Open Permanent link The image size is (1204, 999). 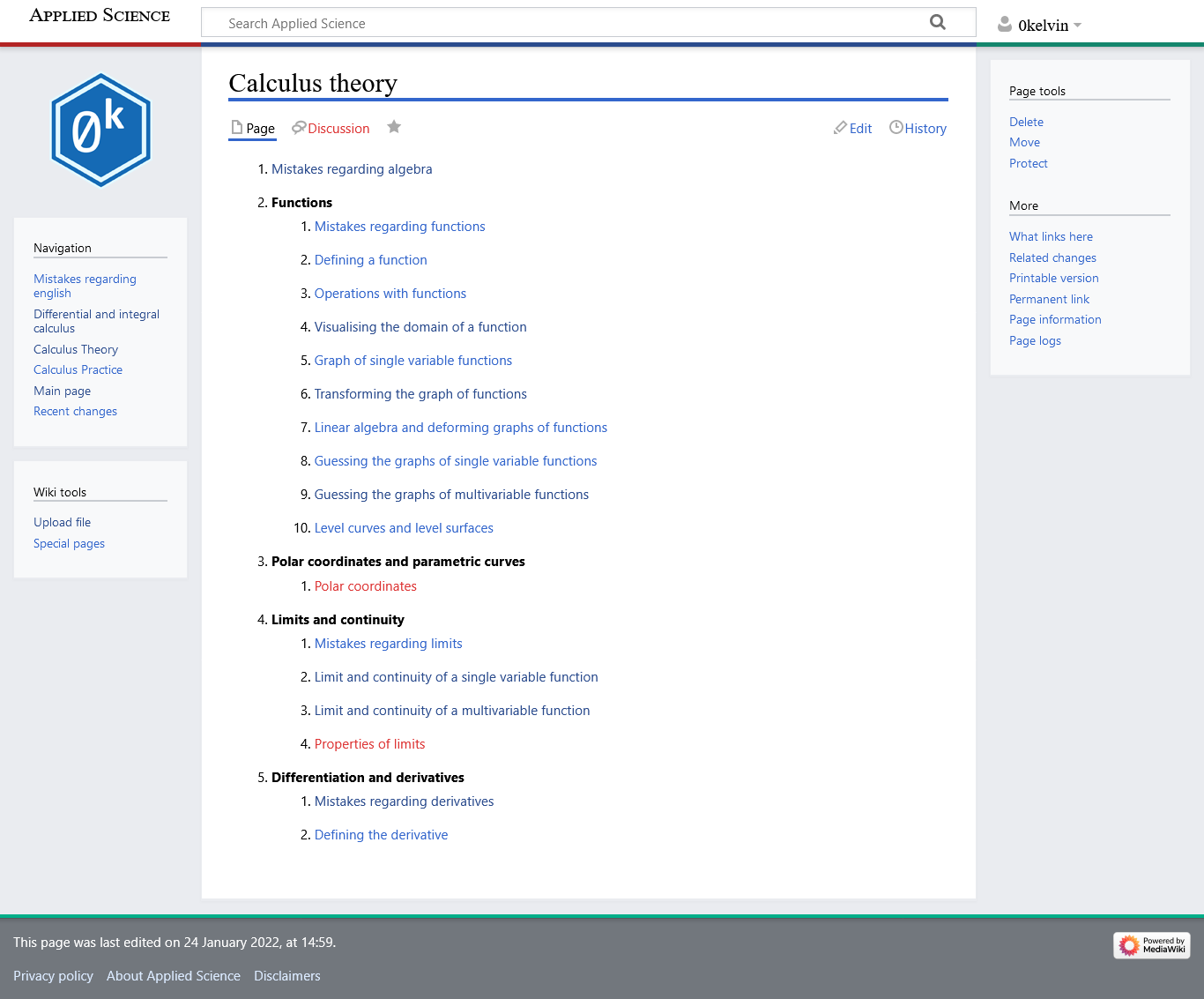(1049, 300)
